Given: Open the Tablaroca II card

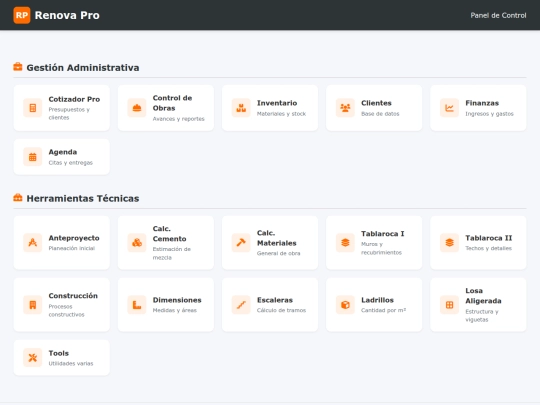Looking at the screenshot, I should [478, 243].
